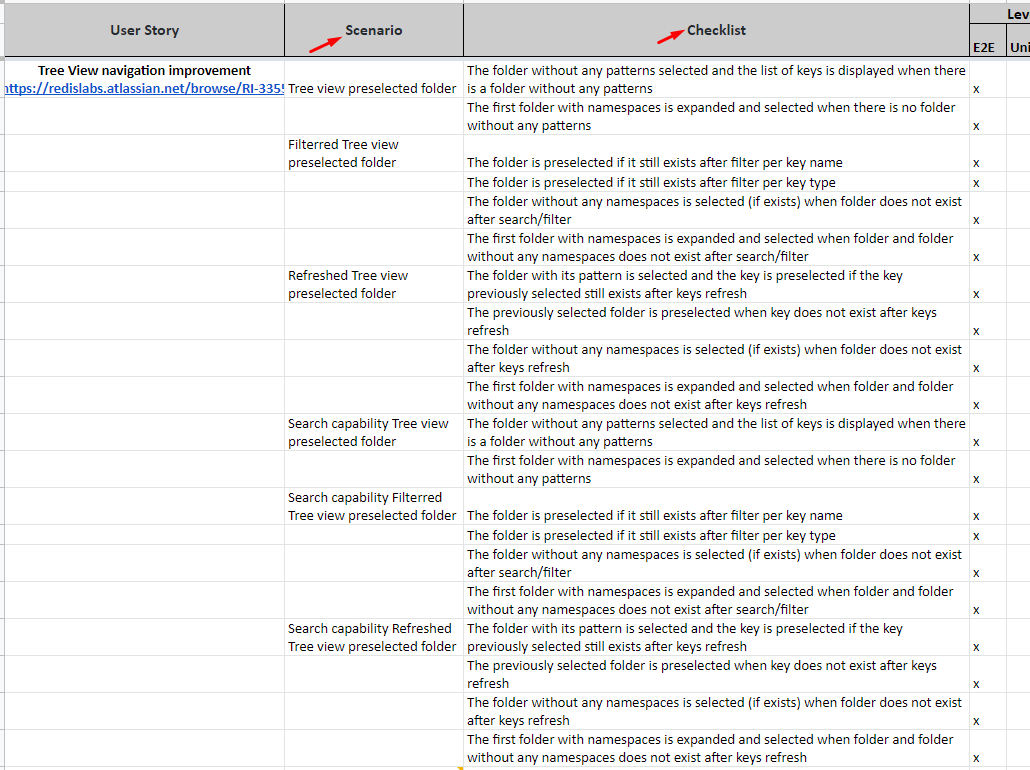Viewport: 1030px width, 770px height.
Task: Select the E2E 'x' in the 'Search capability Tree view' row
Action: [976, 442]
